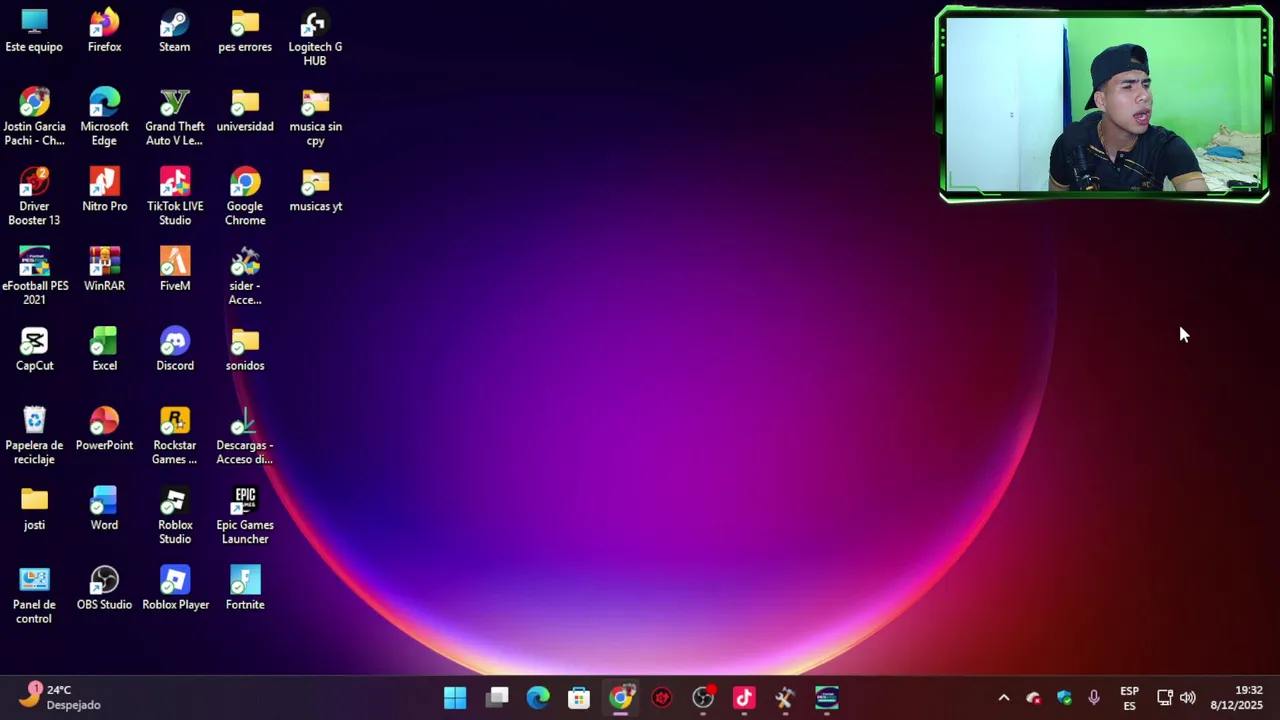The width and height of the screenshot is (1280, 720).
Task: Select the Word shortcut
Action: pos(104,510)
